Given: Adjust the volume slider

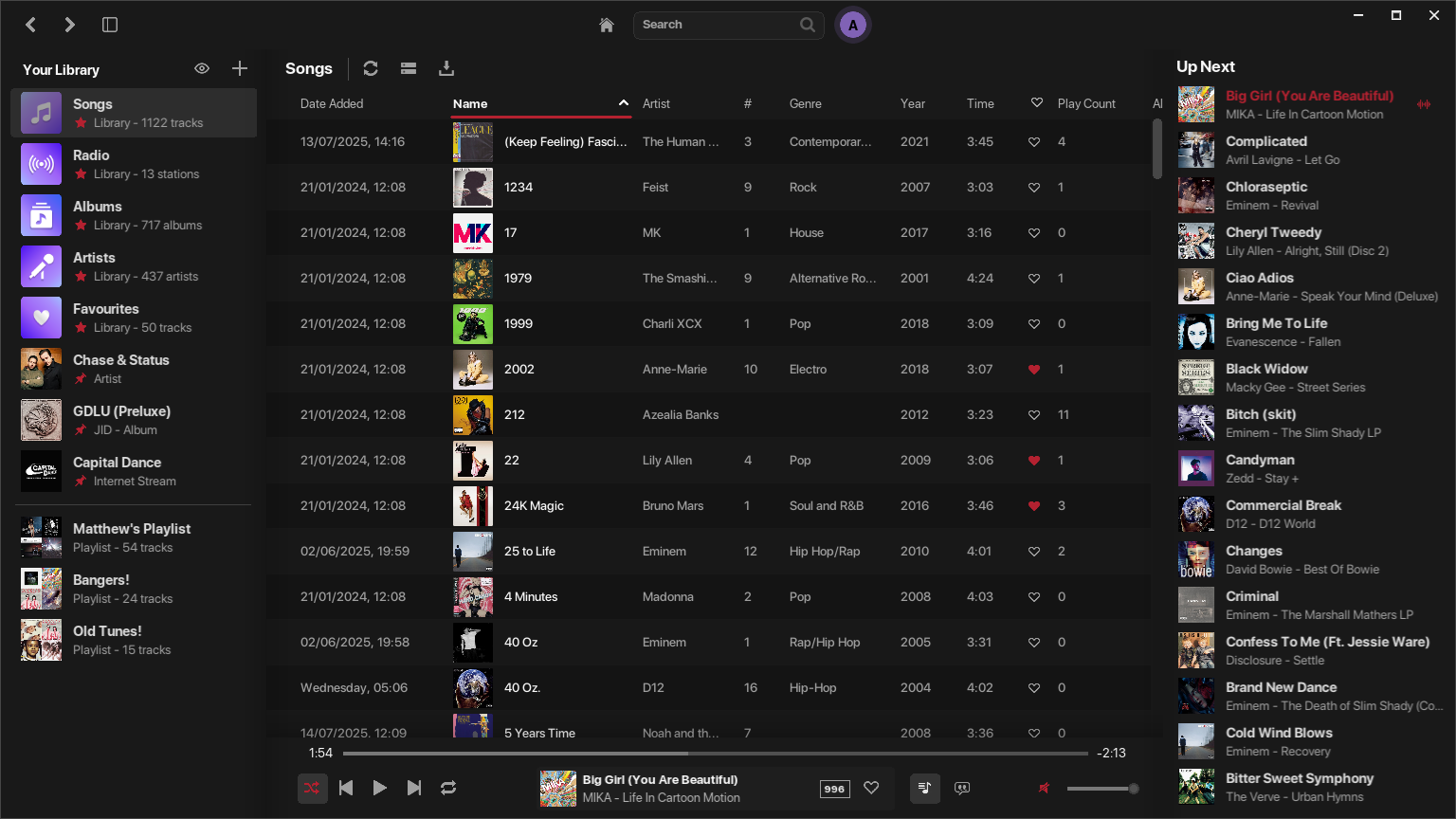Looking at the screenshot, I should 1101,789.
